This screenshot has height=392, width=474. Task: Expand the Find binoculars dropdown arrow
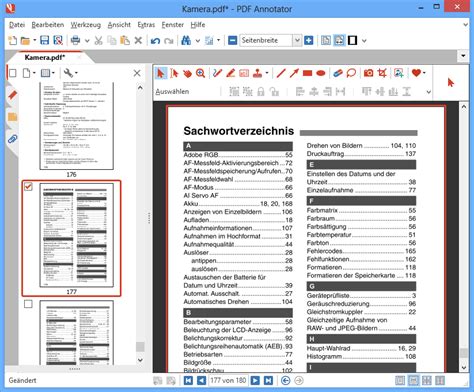point(197,41)
